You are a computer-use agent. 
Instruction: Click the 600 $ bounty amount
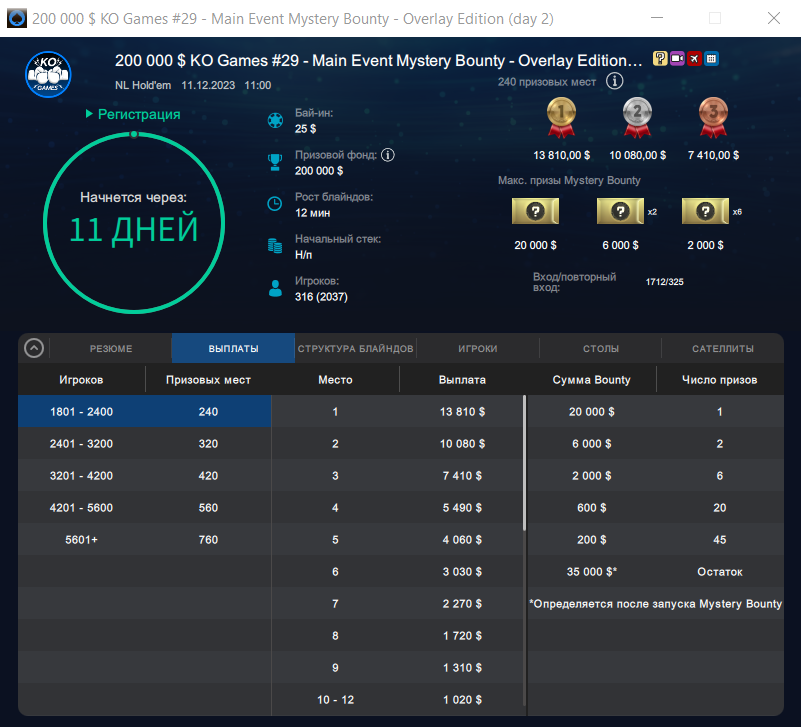592,508
